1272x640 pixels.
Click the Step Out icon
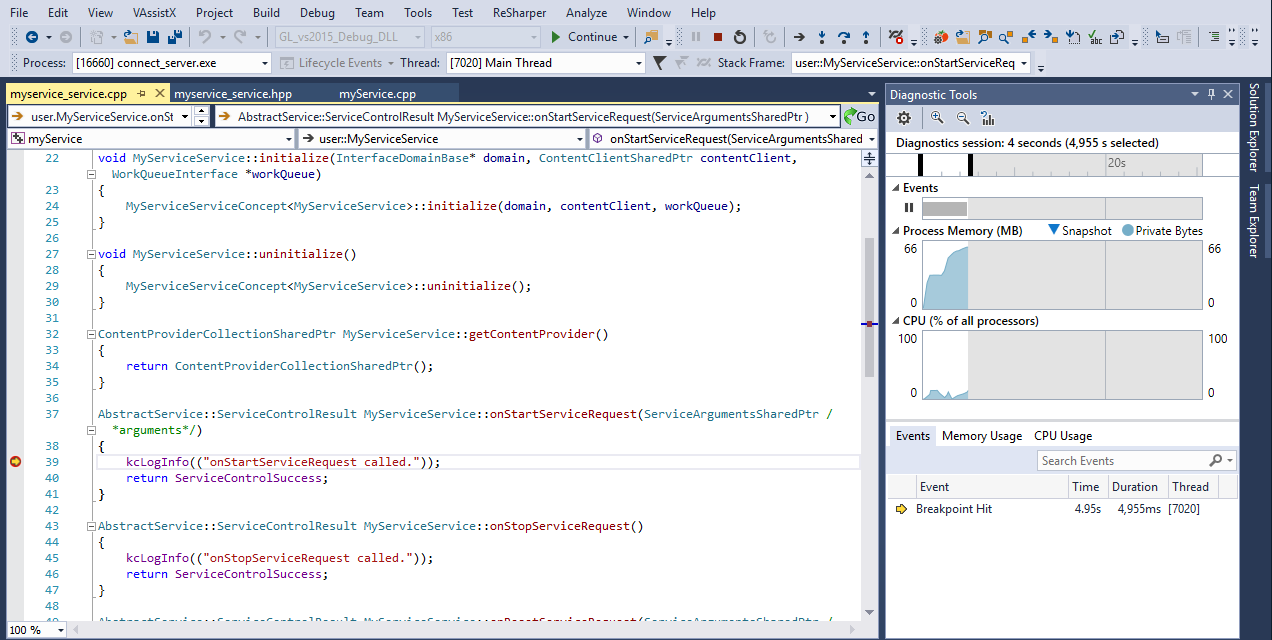tap(866, 35)
